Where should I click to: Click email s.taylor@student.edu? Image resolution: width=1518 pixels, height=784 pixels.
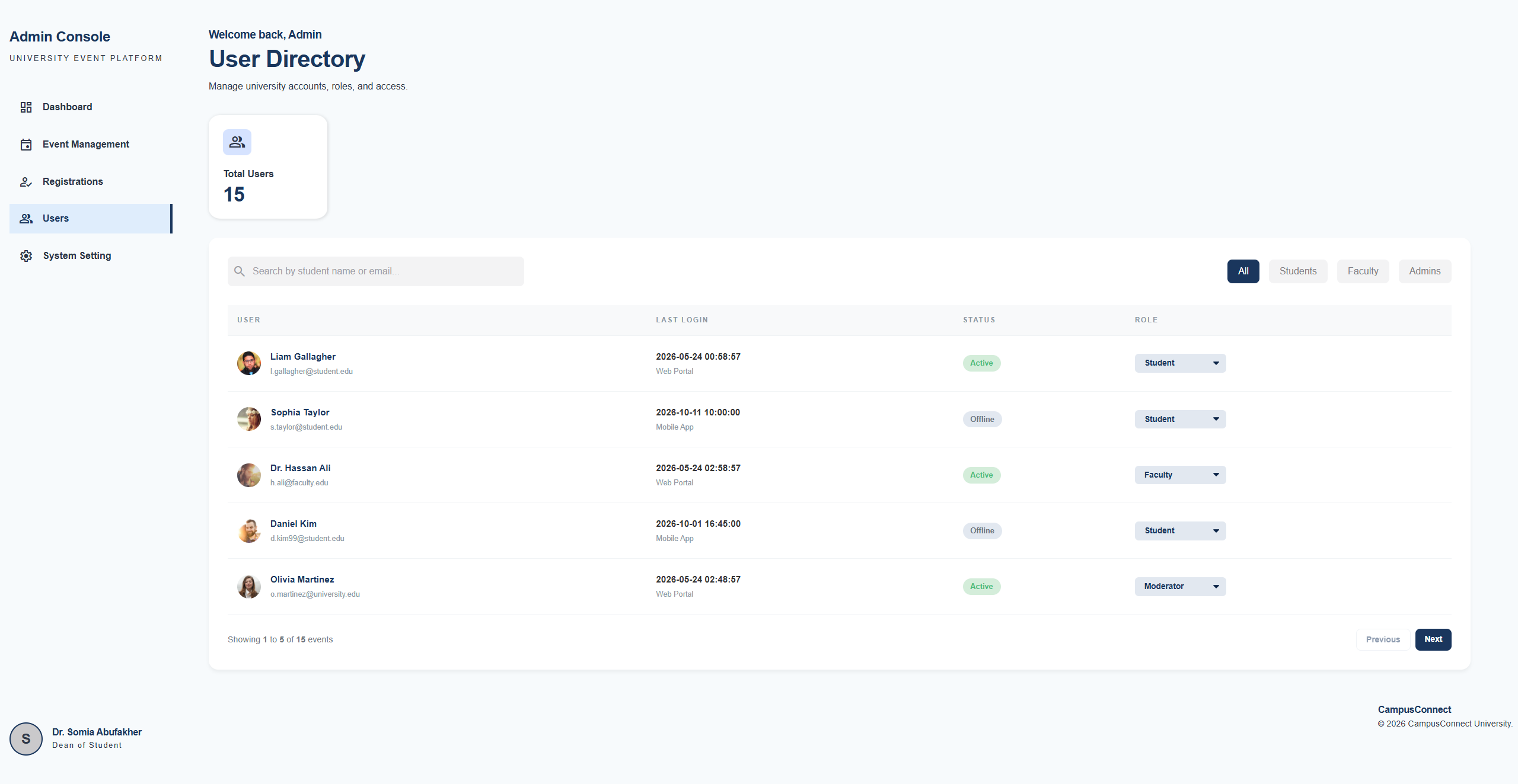tap(307, 427)
